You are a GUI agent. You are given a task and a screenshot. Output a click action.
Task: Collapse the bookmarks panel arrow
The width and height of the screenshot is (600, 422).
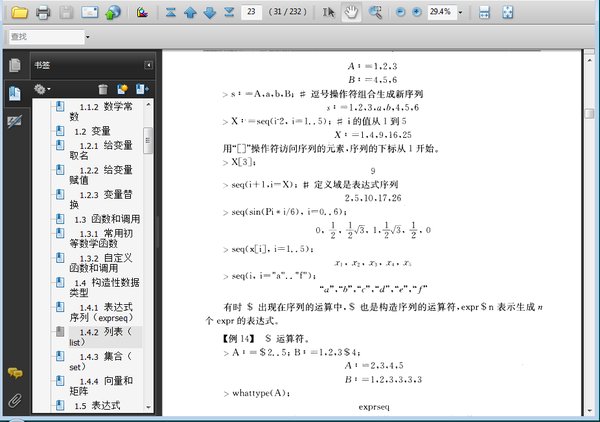[x=150, y=65]
